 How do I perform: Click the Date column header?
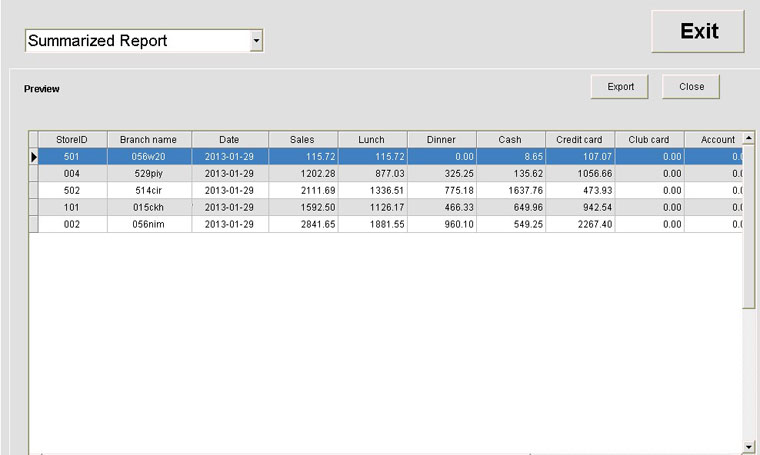(x=230, y=140)
